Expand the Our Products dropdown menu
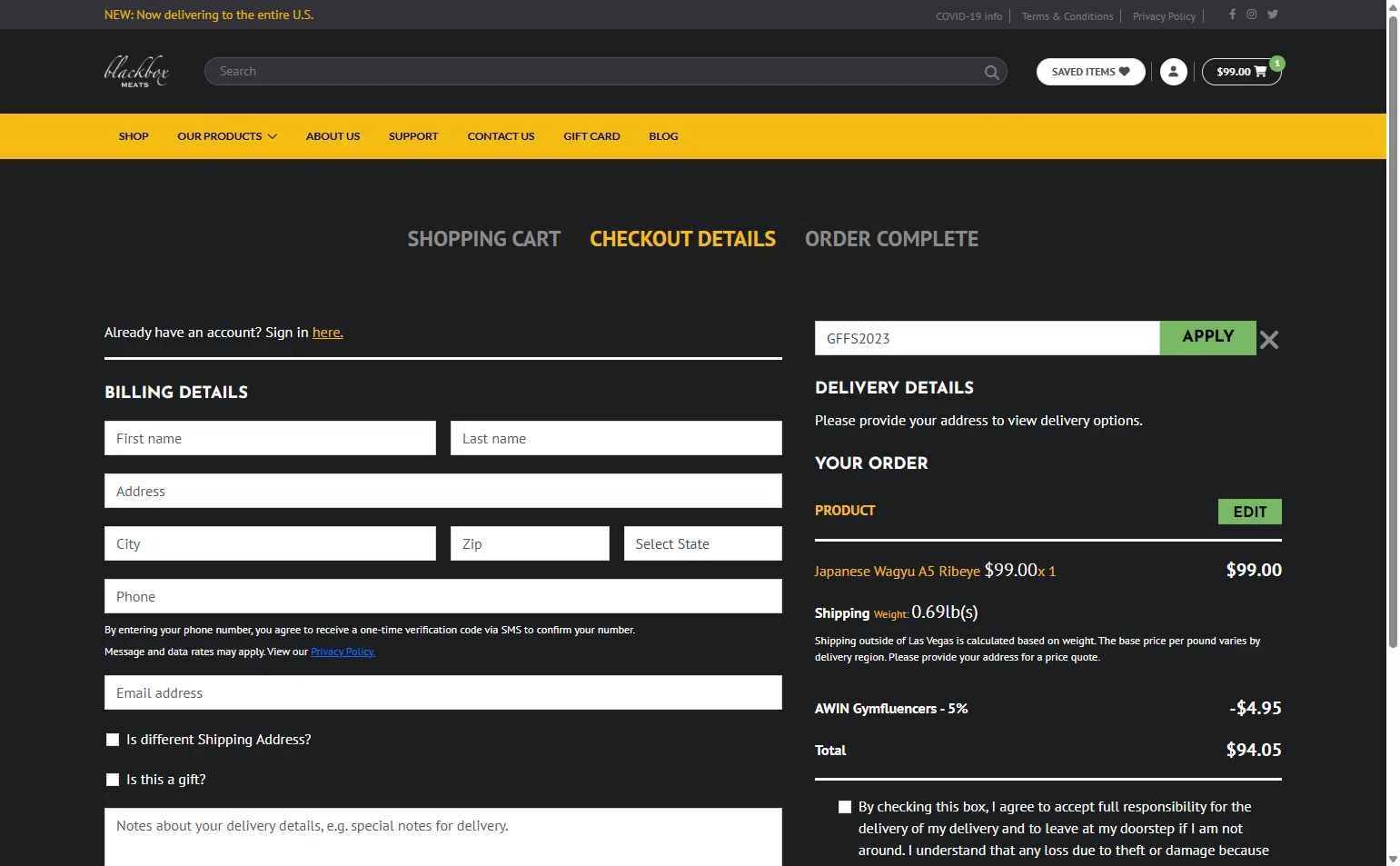Screen dimensions: 1400x866 (227, 136)
